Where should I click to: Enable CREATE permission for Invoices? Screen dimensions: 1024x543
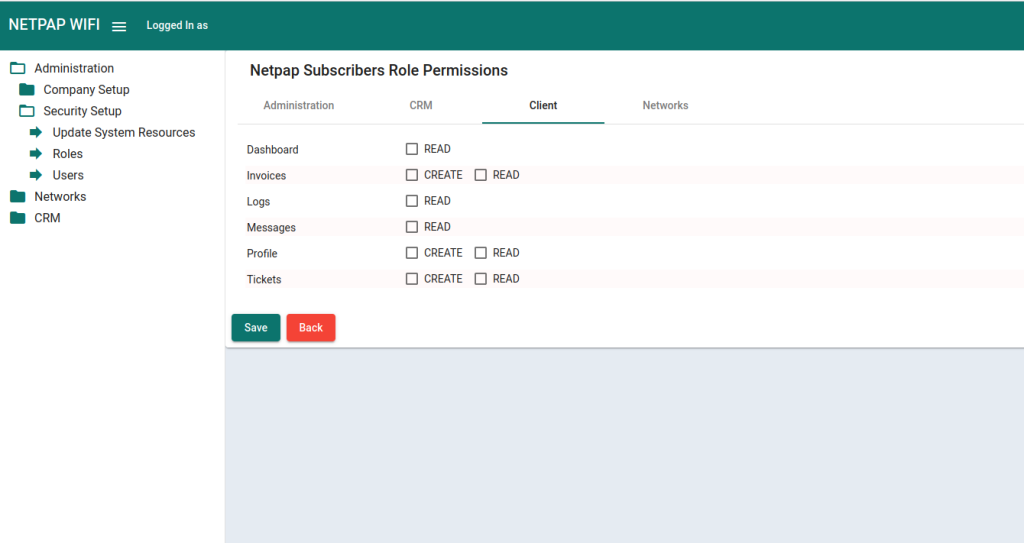(x=411, y=175)
